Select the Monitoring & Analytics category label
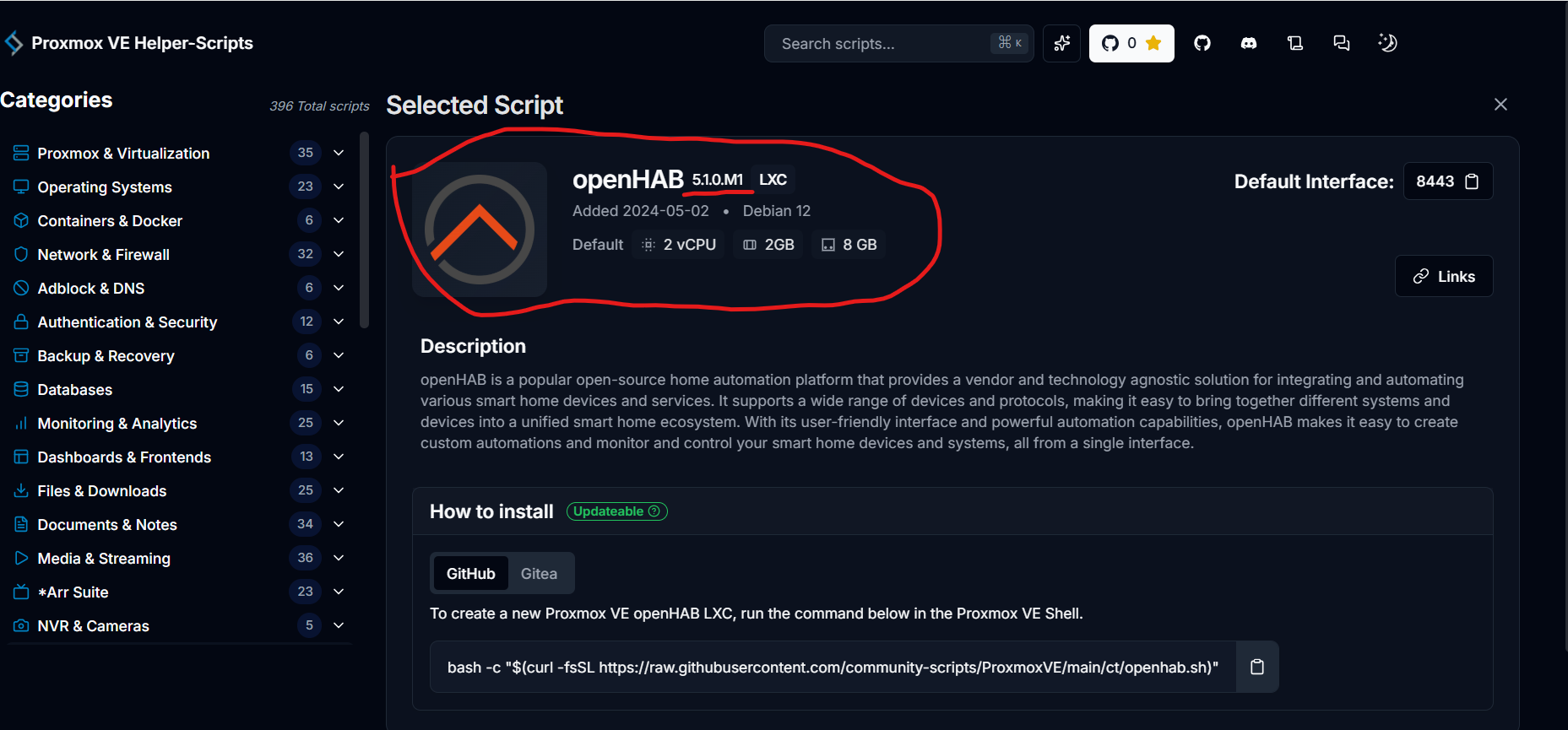Image resolution: width=1568 pixels, height=730 pixels. coord(117,423)
